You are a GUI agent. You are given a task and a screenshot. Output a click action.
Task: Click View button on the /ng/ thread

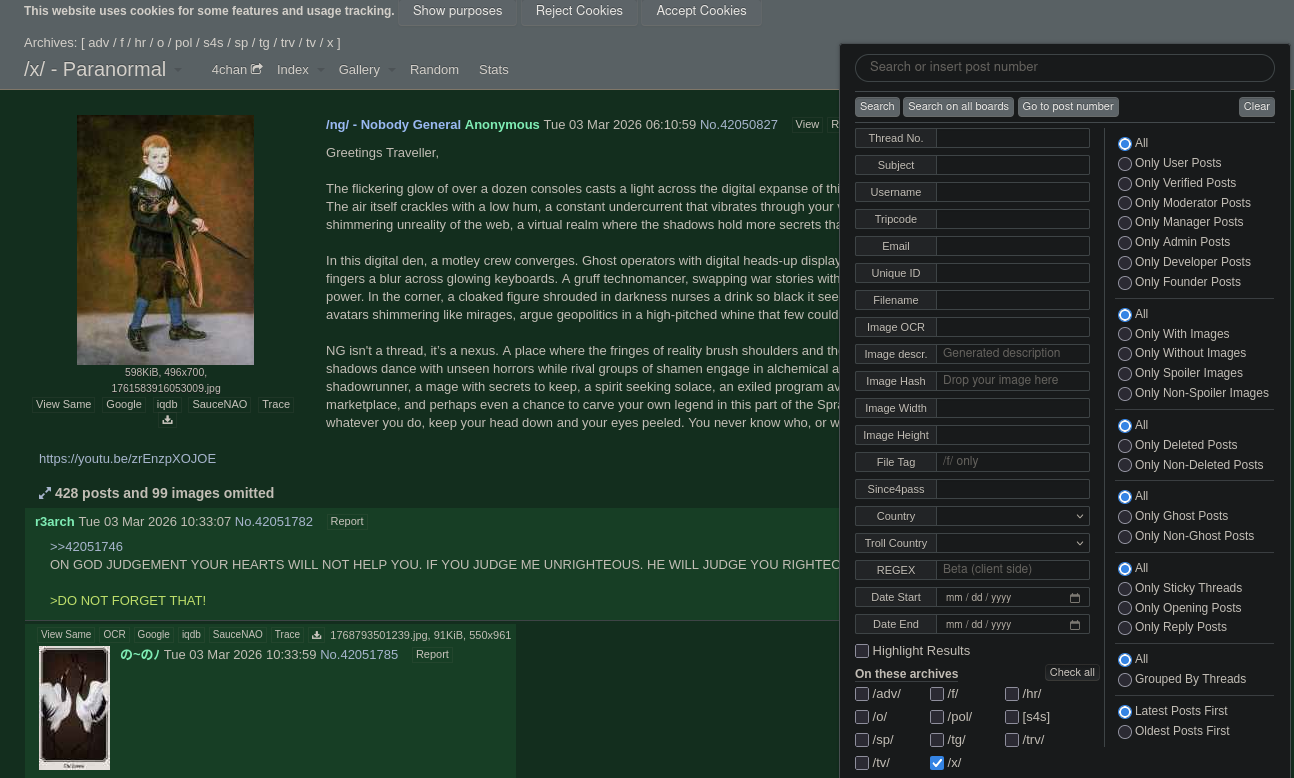pos(807,125)
